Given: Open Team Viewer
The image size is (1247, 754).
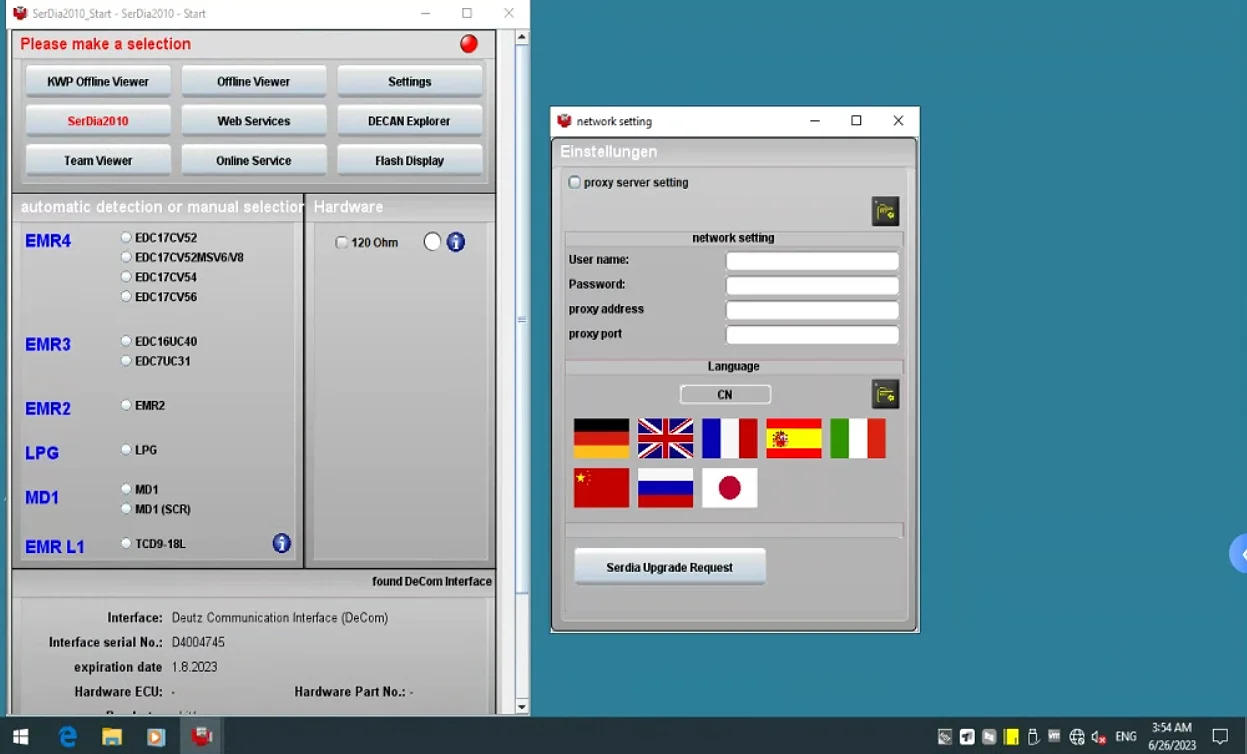Looking at the screenshot, I should pyautogui.click(x=98, y=160).
